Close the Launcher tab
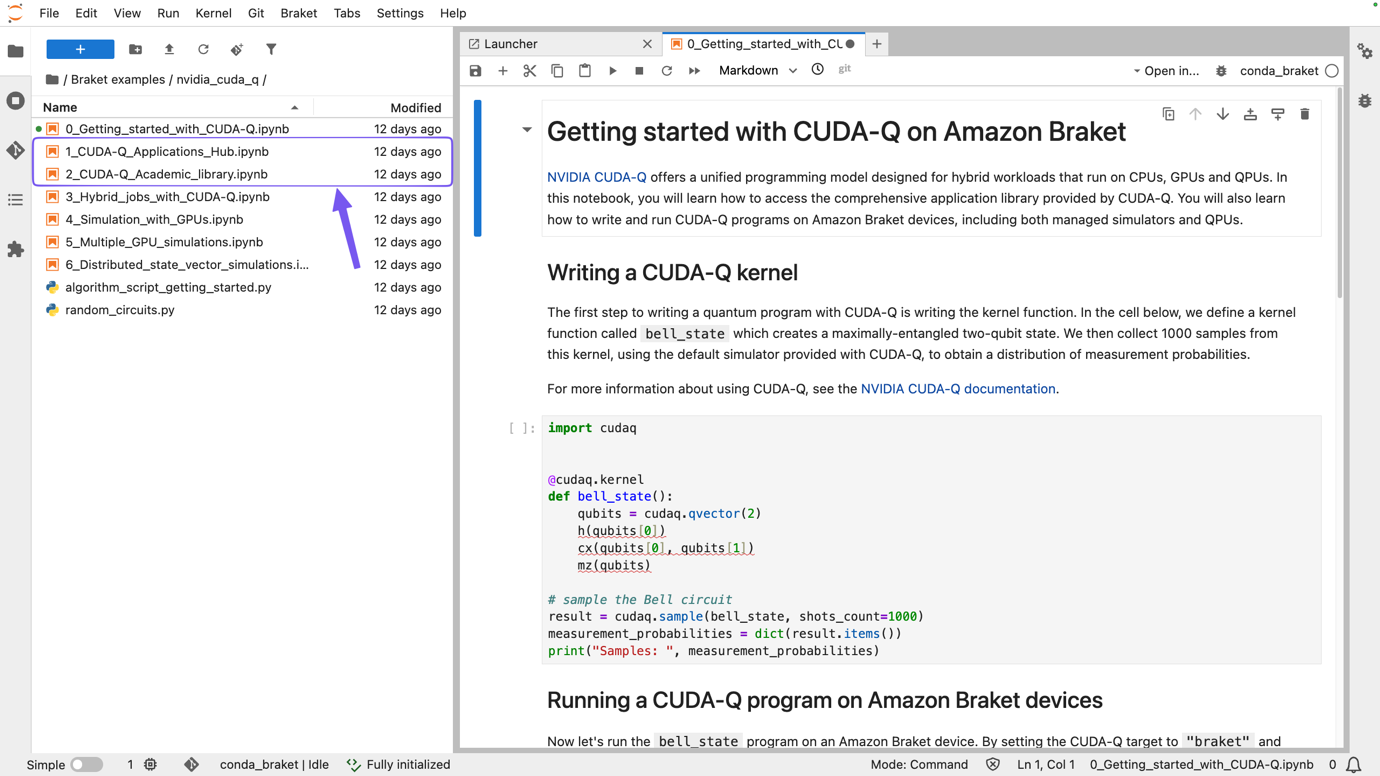The image size is (1380, 776). click(x=647, y=44)
